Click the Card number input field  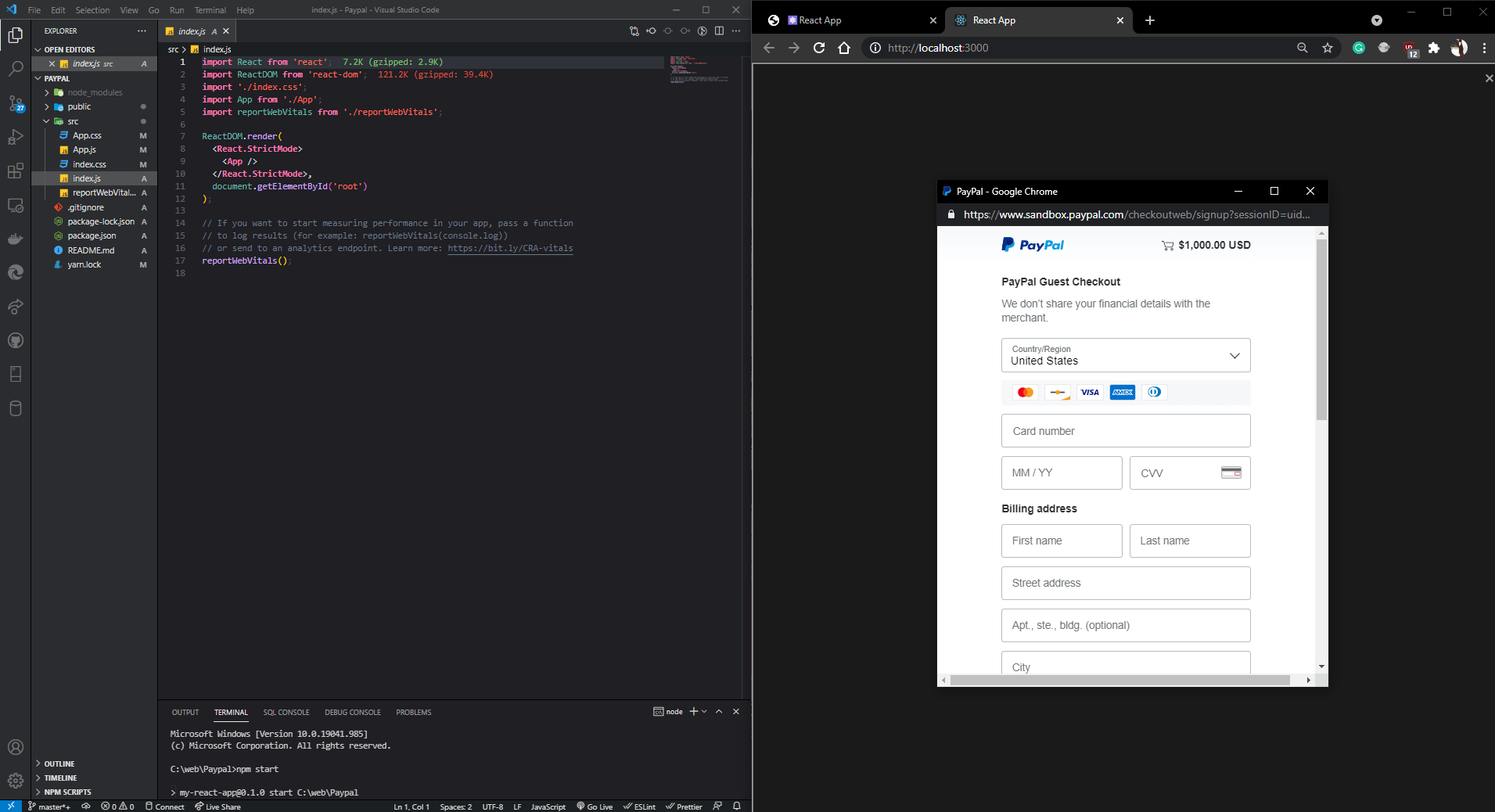(1125, 431)
